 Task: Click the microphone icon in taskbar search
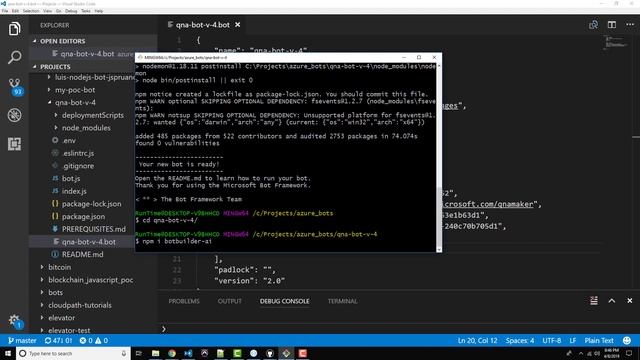pos(124,353)
